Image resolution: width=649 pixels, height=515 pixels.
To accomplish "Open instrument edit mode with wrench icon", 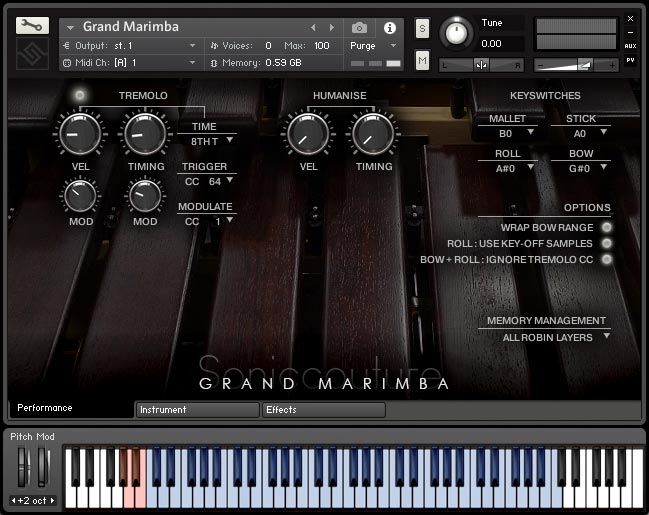I will tap(32, 26).
